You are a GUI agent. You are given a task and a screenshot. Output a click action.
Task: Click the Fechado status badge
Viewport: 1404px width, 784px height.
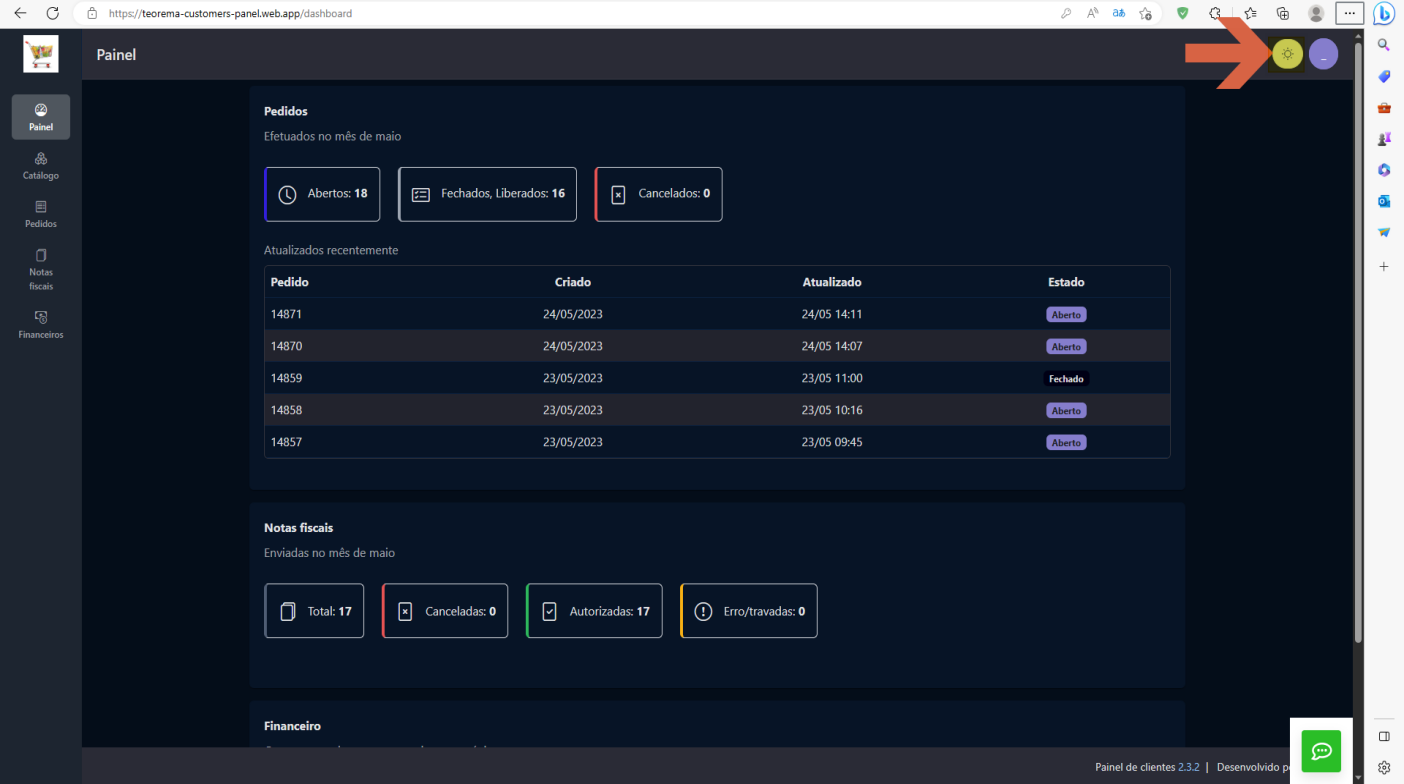click(1066, 379)
